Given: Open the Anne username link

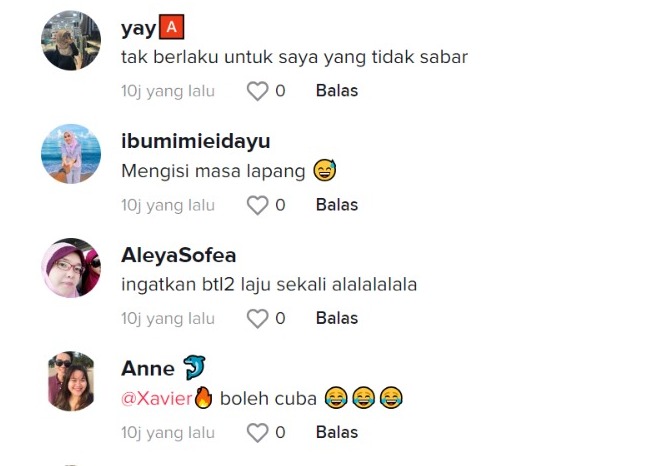Looking at the screenshot, I should click(x=148, y=369).
